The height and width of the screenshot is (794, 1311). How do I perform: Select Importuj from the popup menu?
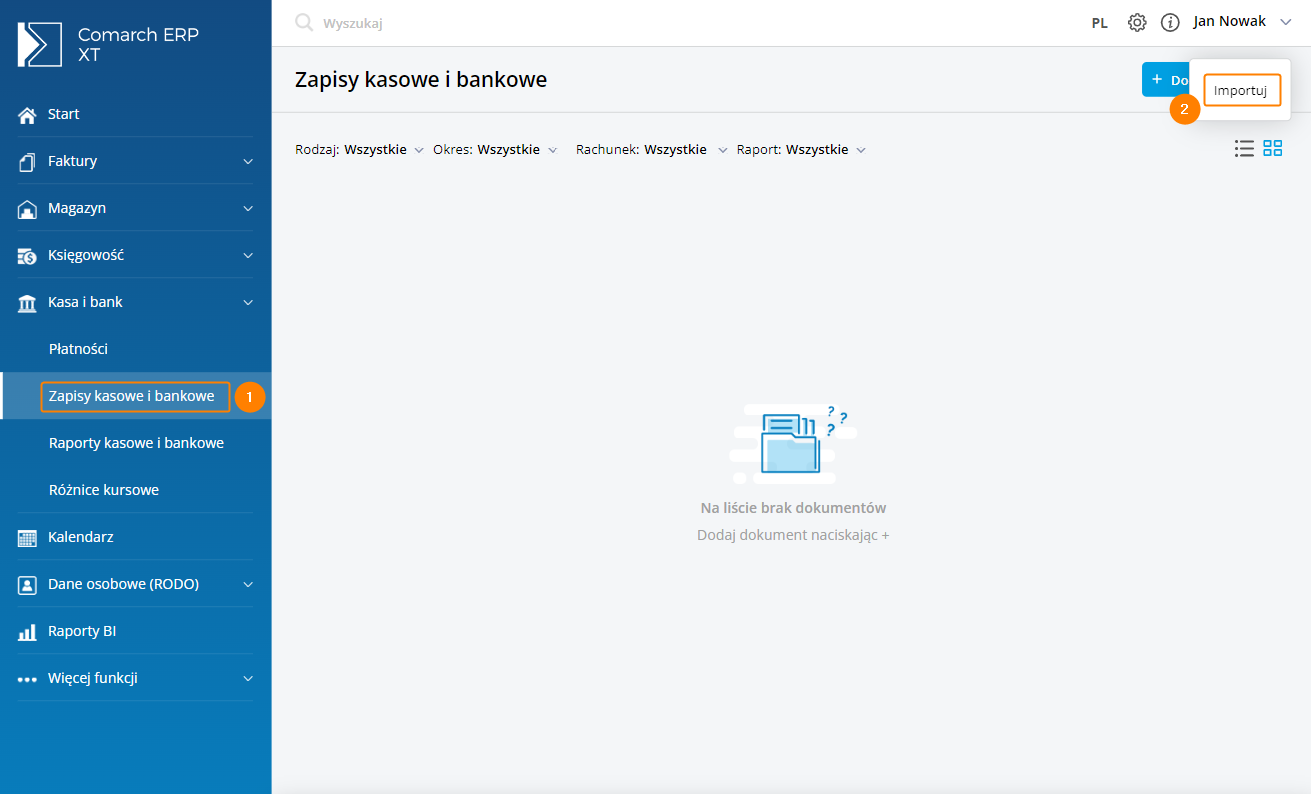[x=1241, y=90]
